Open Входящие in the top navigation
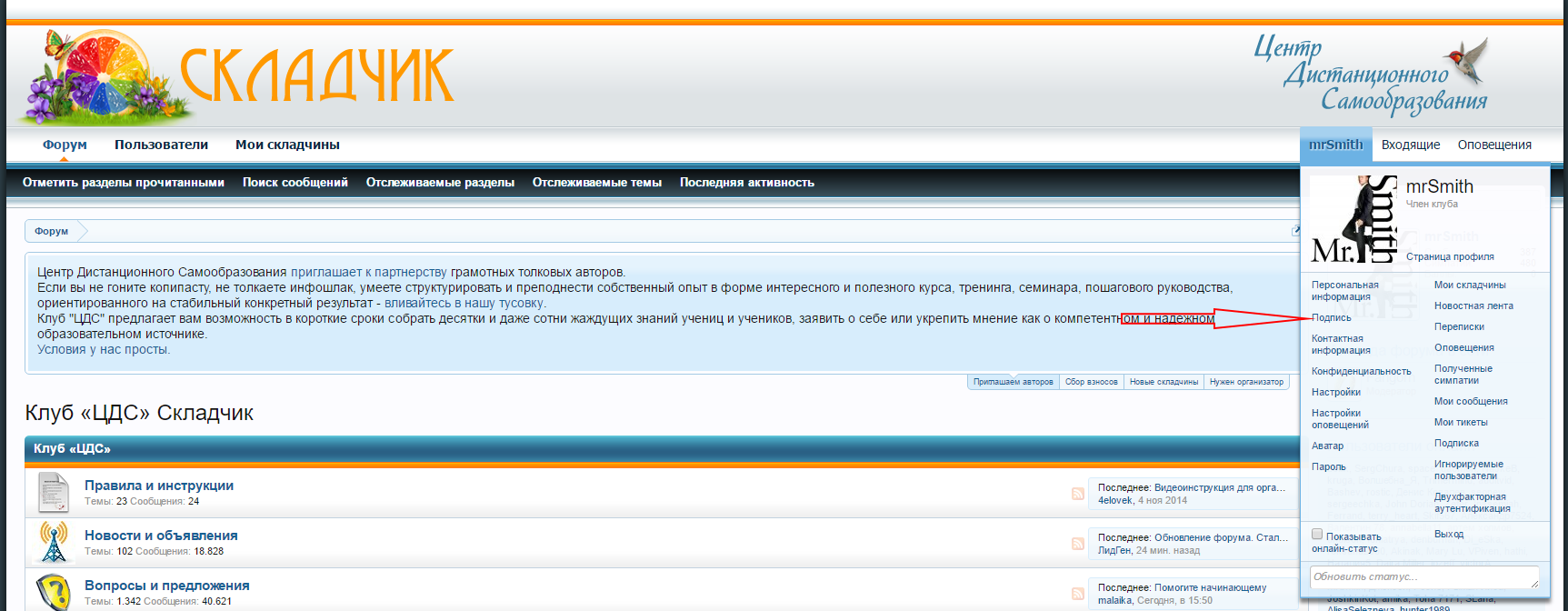1568x611 pixels. (x=1411, y=145)
